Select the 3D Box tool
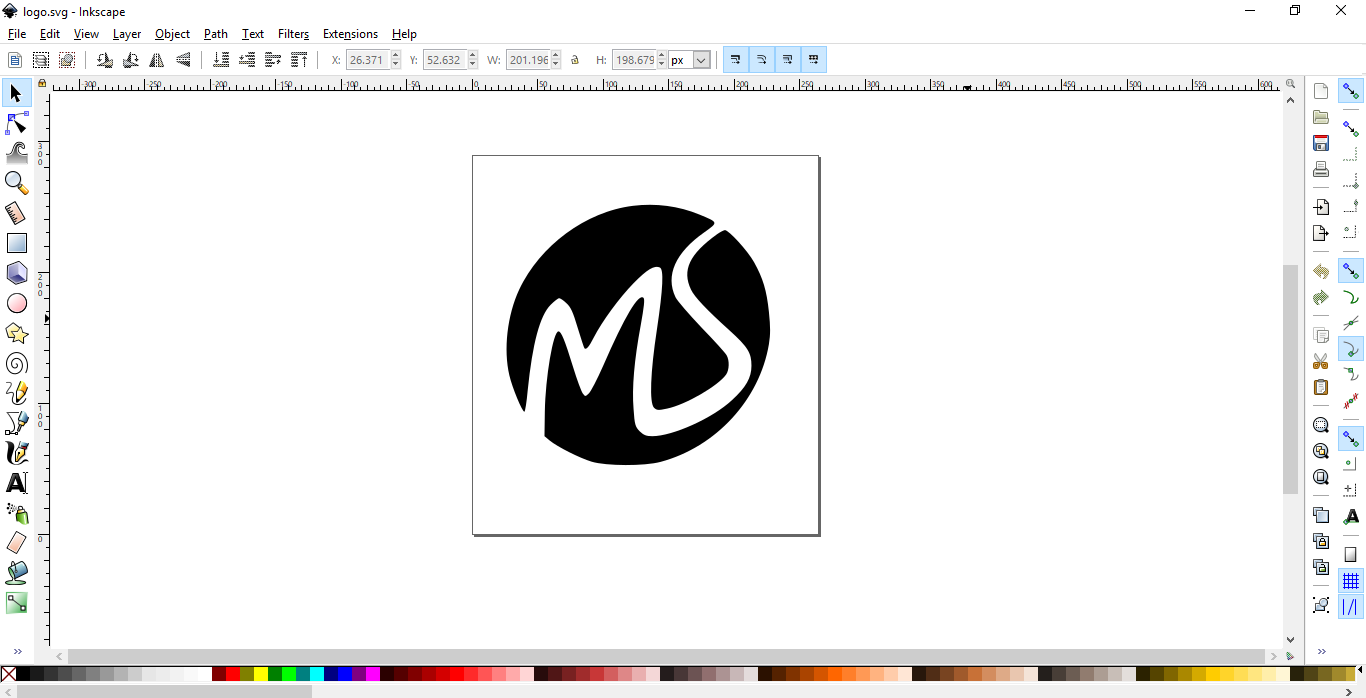This screenshot has height=698, width=1366. point(16,273)
